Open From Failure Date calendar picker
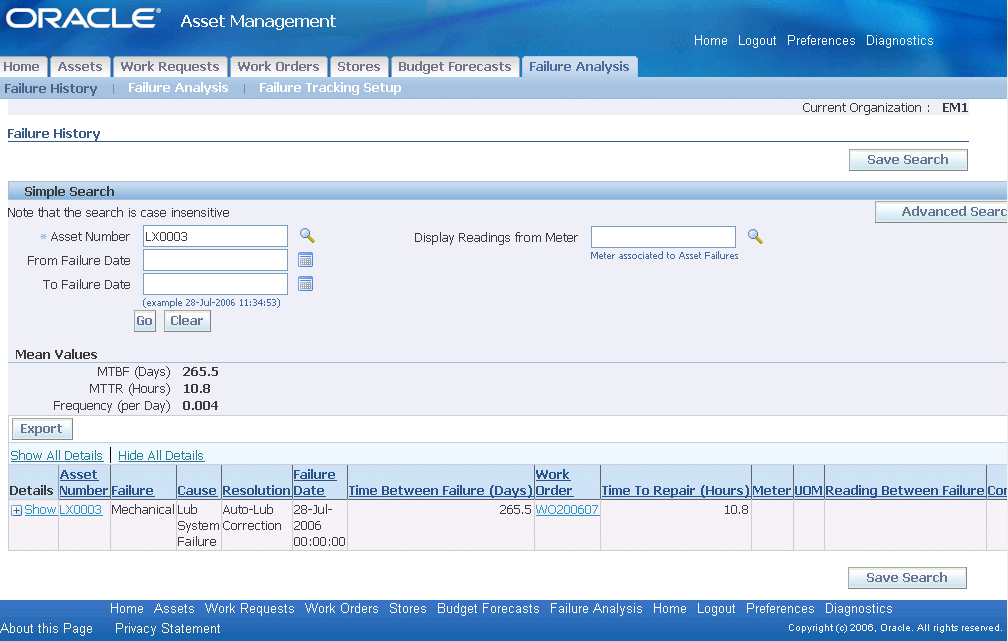 [305, 260]
